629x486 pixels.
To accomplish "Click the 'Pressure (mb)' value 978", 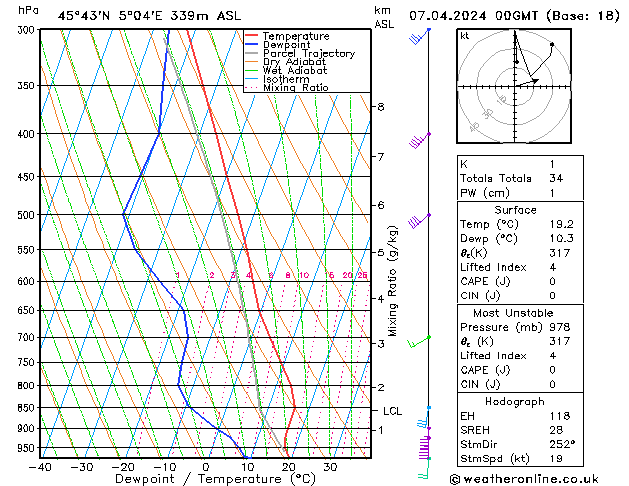I will [560, 327].
